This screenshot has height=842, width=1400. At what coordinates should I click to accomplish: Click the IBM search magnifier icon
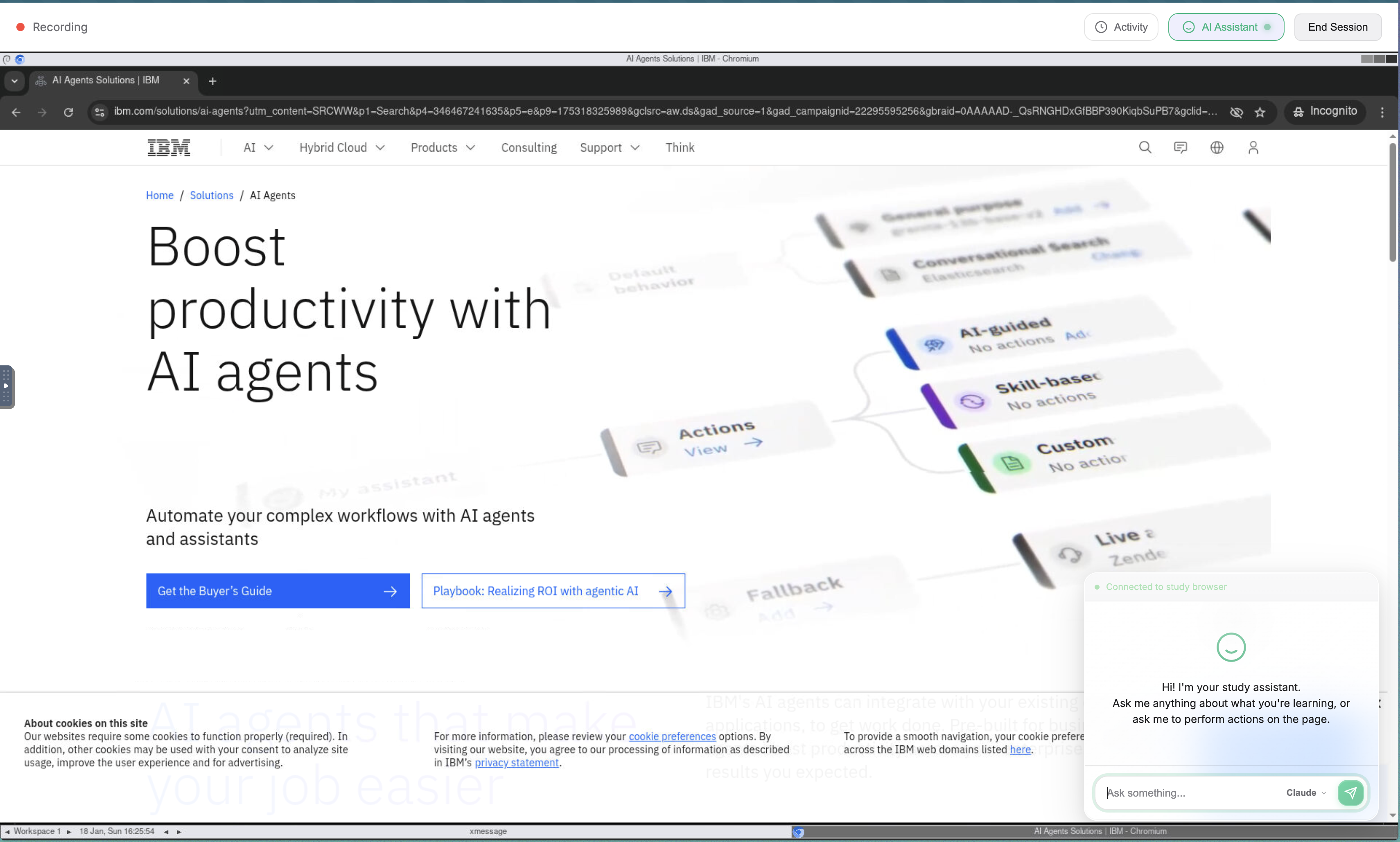[x=1145, y=148]
